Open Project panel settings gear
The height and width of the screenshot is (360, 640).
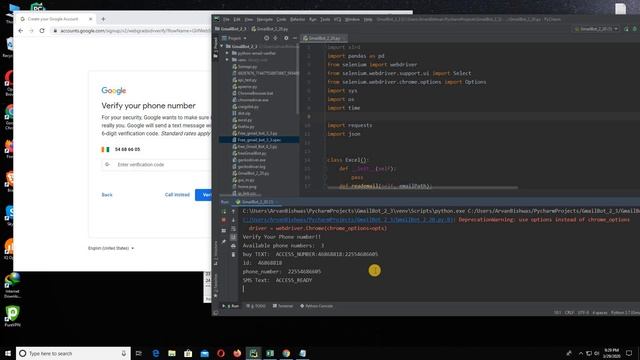[x=286, y=38]
